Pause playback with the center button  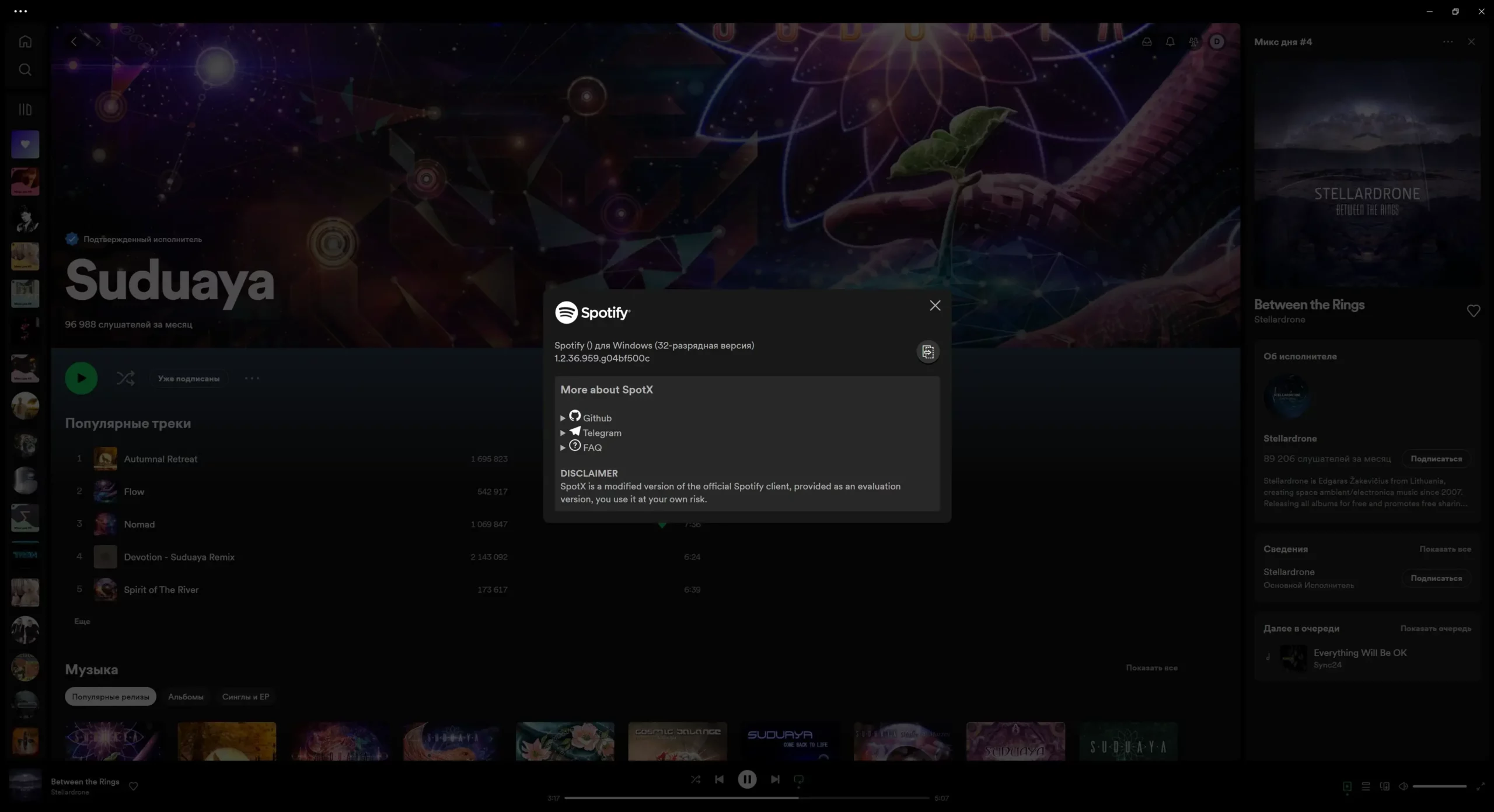click(x=746, y=779)
